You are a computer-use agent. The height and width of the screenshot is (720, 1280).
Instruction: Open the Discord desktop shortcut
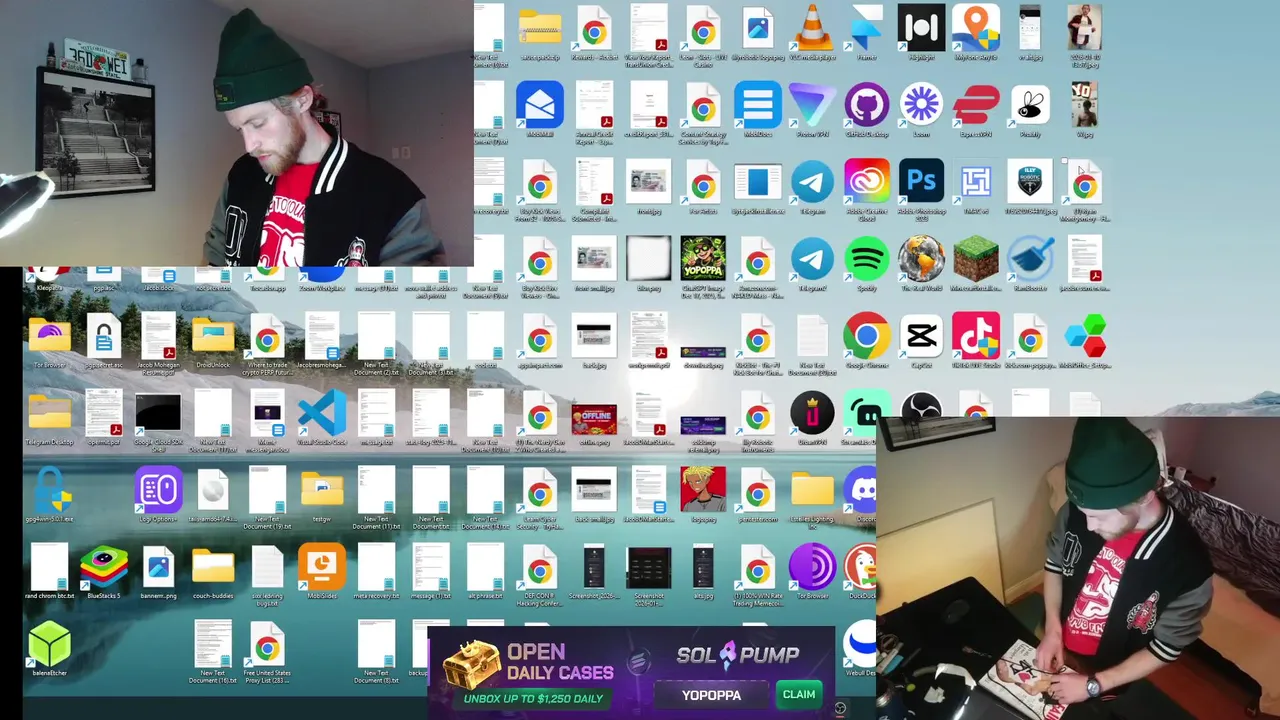coord(861,491)
